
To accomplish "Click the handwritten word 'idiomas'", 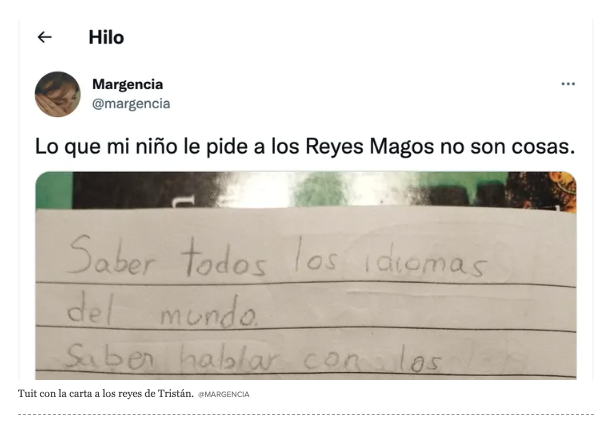I will pos(425,260).
